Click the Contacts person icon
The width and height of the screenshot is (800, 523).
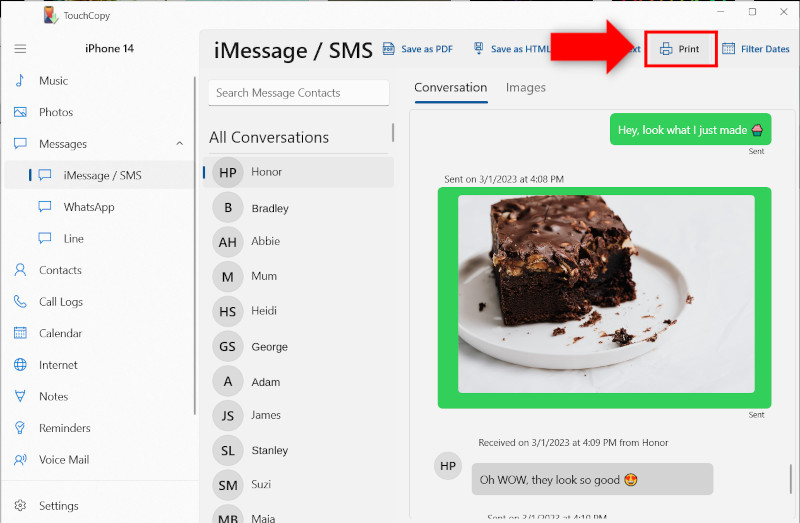(20, 270)
